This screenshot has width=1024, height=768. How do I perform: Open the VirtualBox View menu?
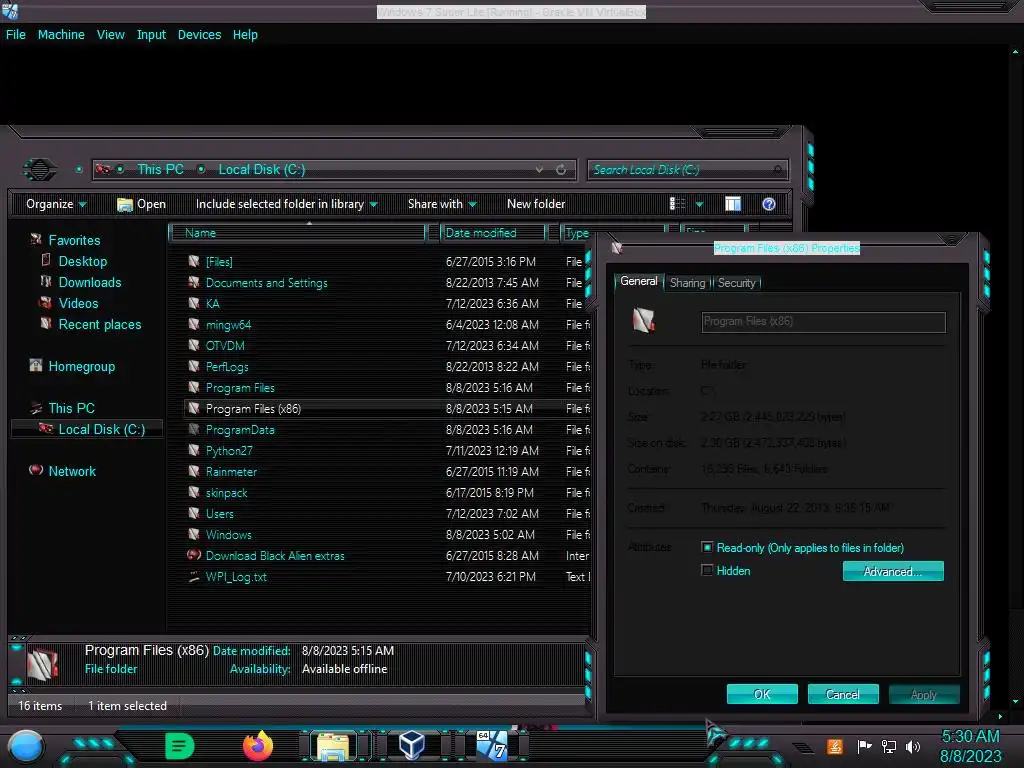click(110, 35)
